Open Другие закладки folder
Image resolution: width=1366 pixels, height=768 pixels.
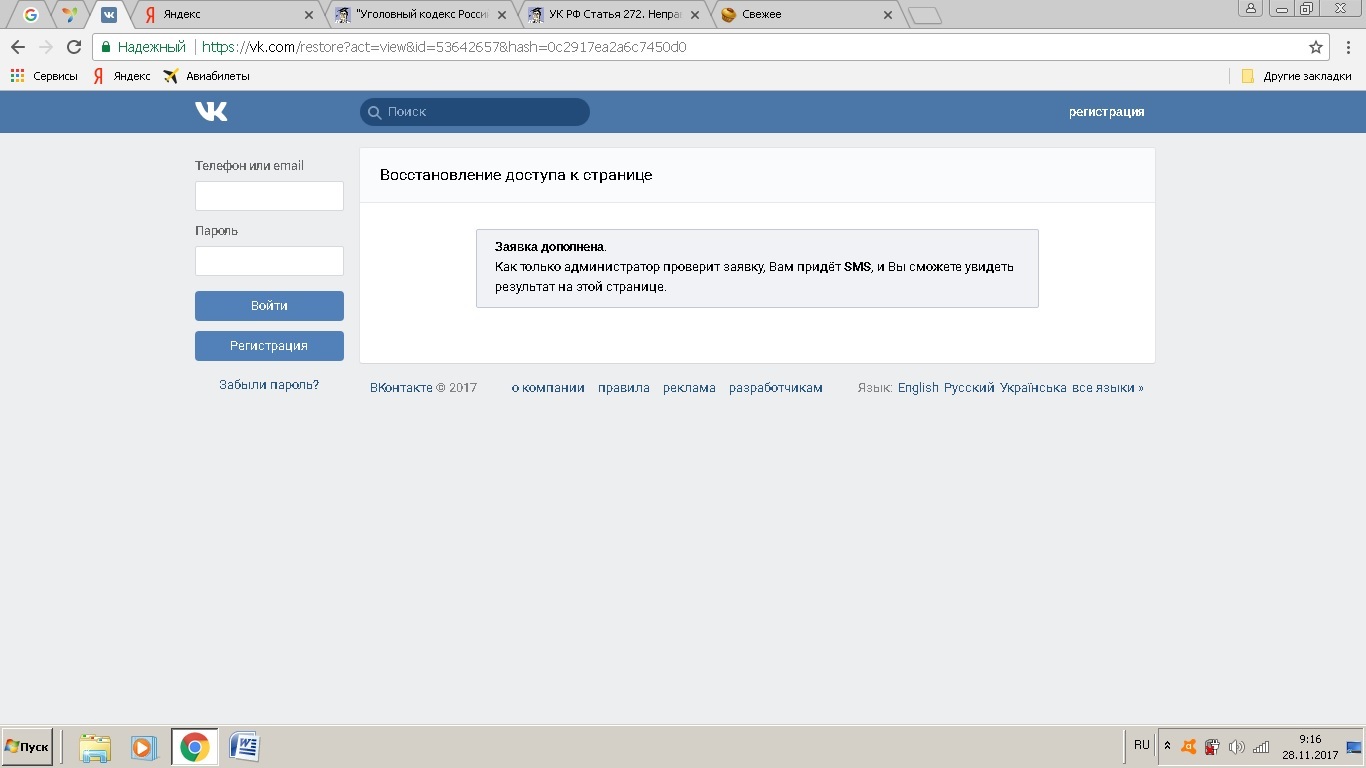(1296, 76)
